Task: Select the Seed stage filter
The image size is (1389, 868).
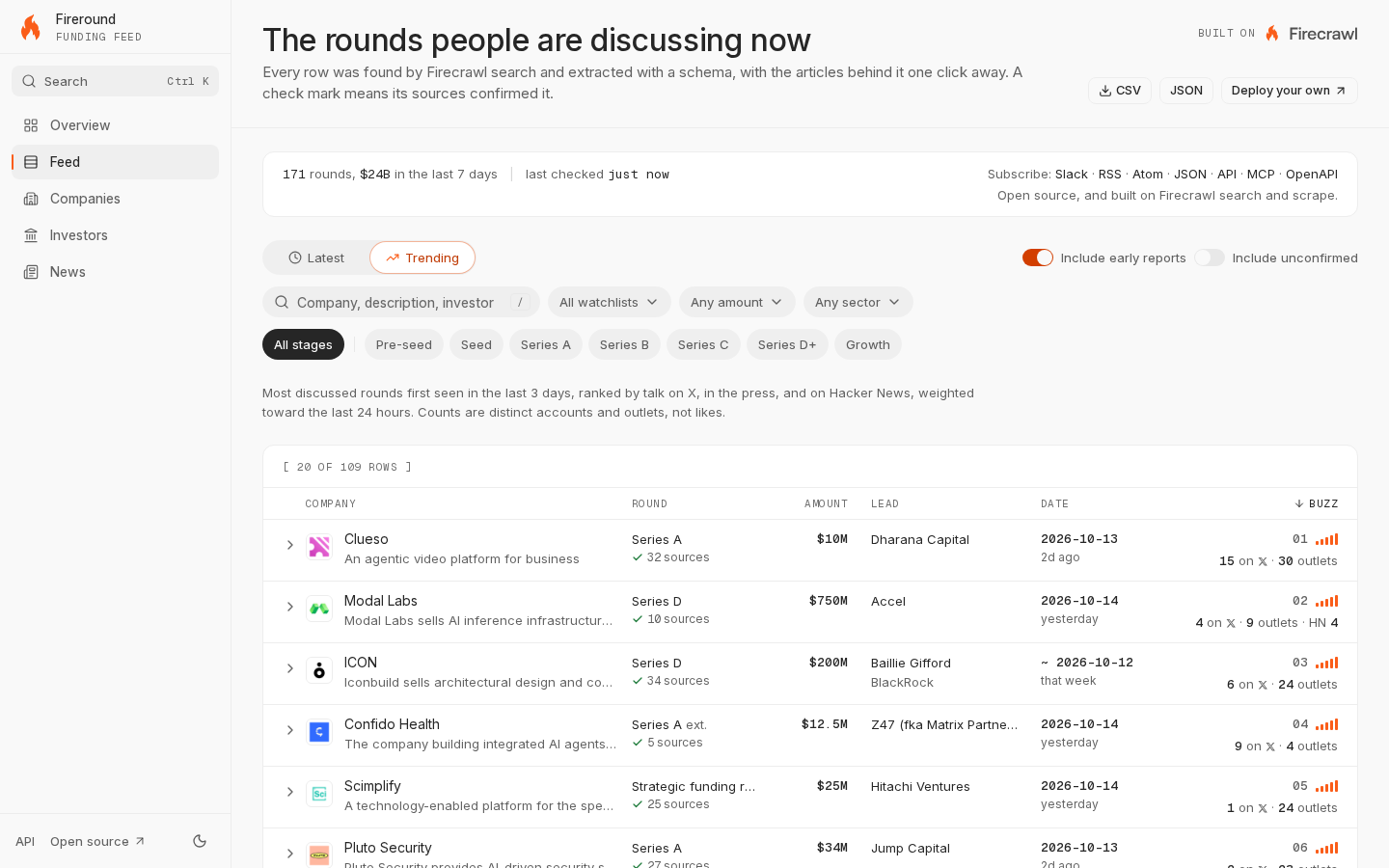Action: coord(477,344)
